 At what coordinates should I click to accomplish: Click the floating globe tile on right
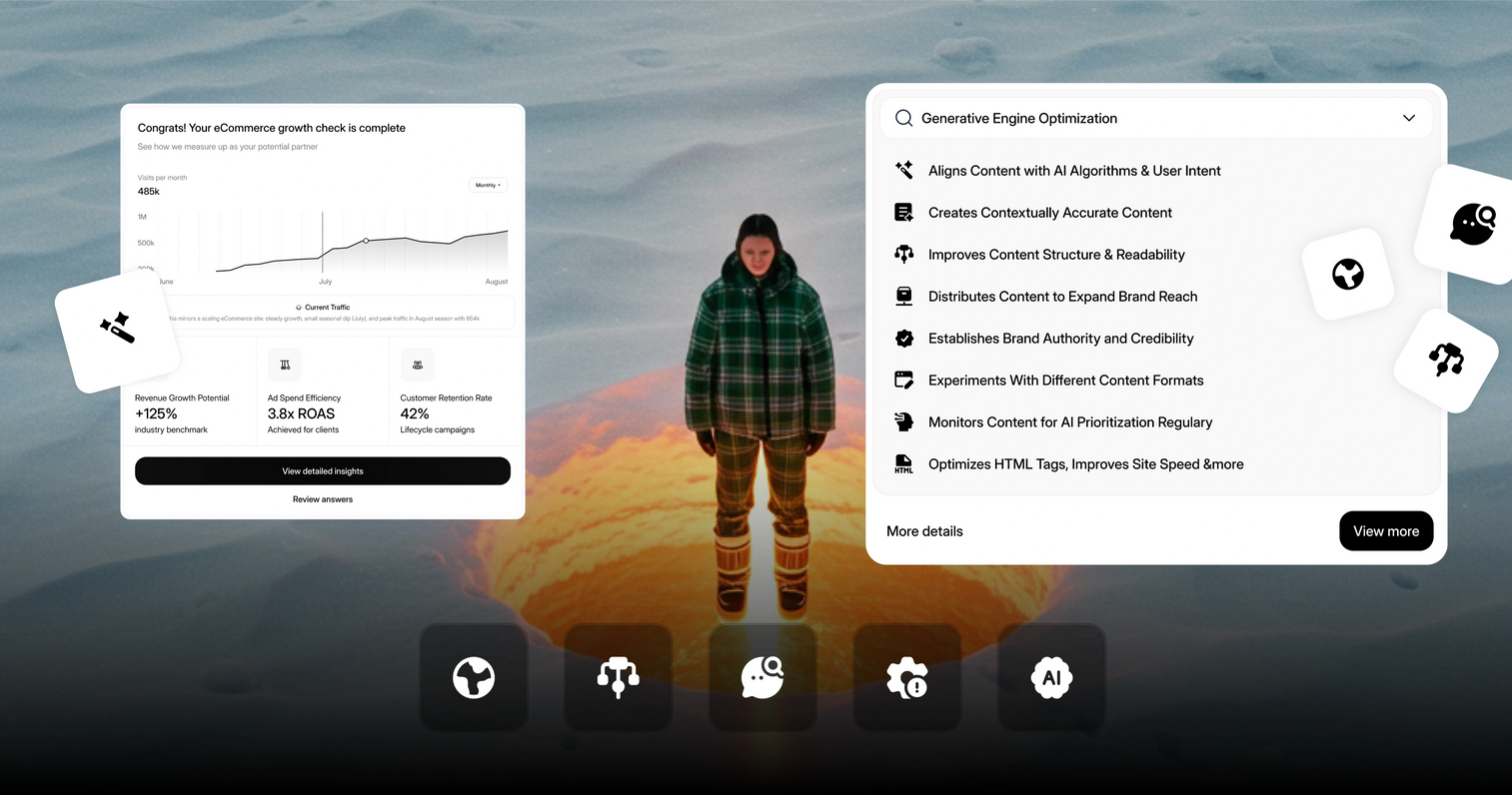pos(1347,274)
